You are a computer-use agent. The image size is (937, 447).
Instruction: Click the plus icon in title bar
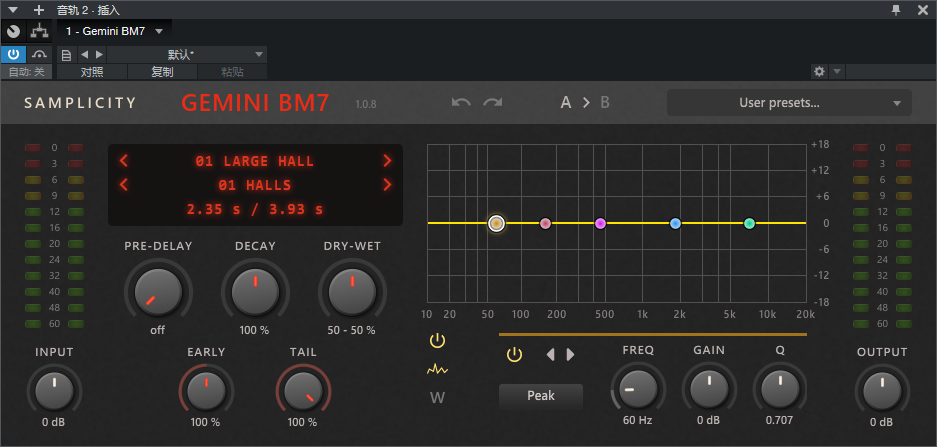(x=39, y=10)
